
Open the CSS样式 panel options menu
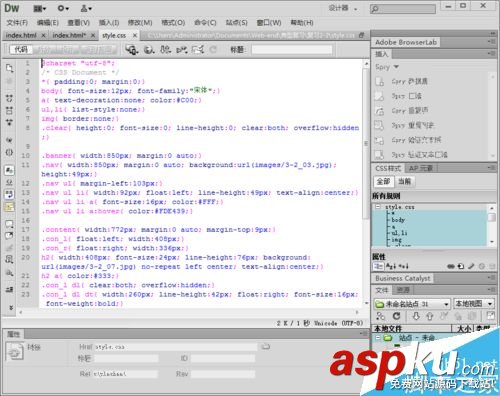[x=491, y=168]
